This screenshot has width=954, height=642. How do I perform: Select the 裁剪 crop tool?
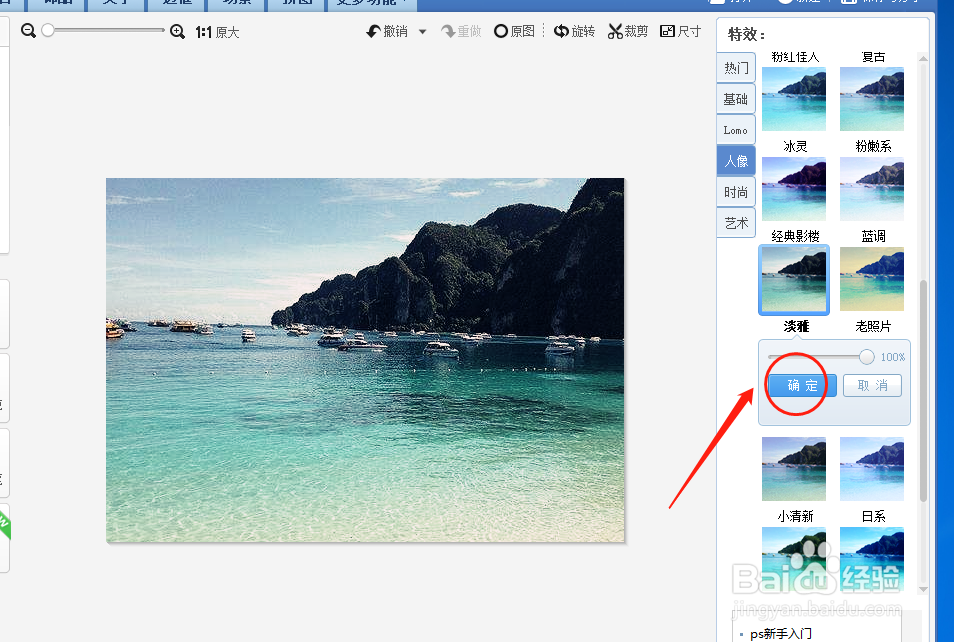click(628, 31)
